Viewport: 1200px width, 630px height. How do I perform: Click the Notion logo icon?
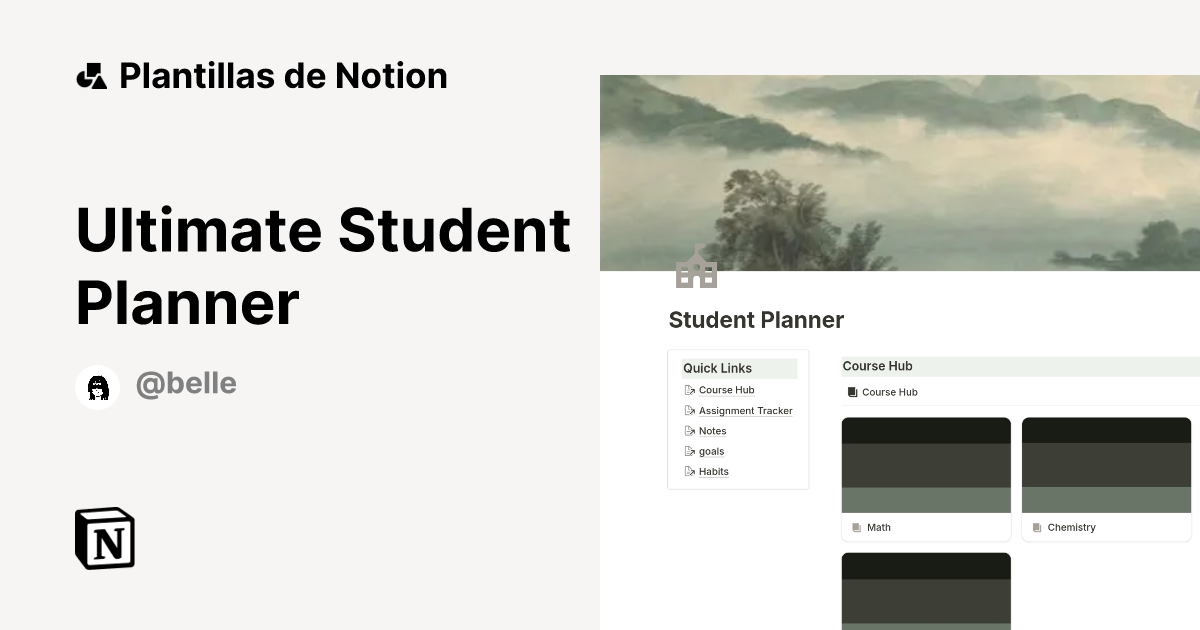(105, 538)
